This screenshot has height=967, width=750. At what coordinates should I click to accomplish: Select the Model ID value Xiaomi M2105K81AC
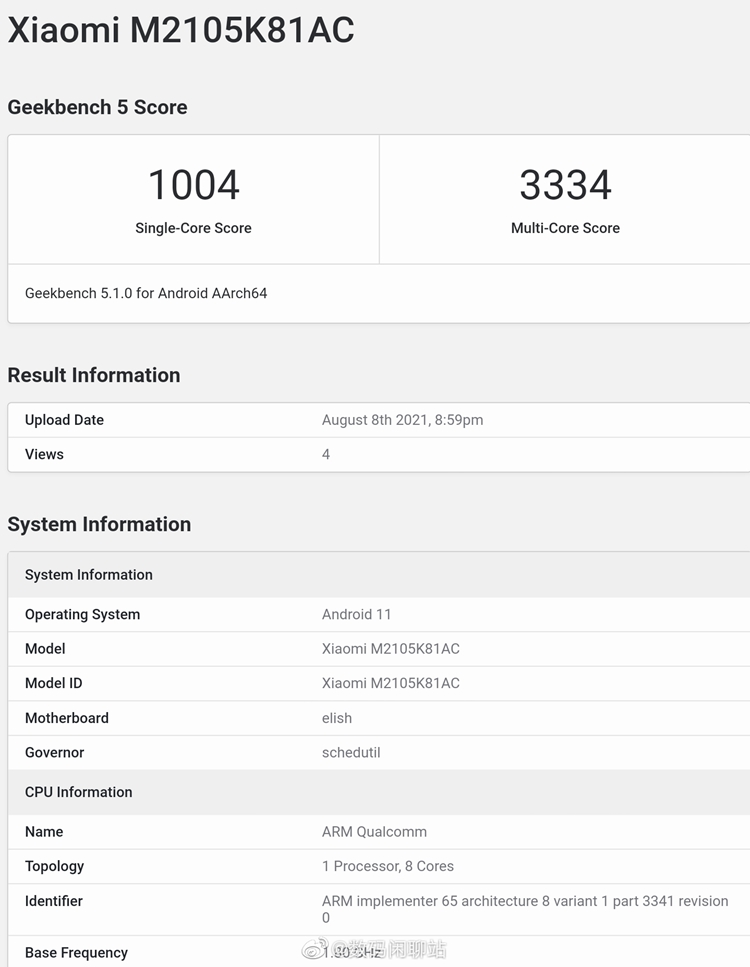(391, 683)
